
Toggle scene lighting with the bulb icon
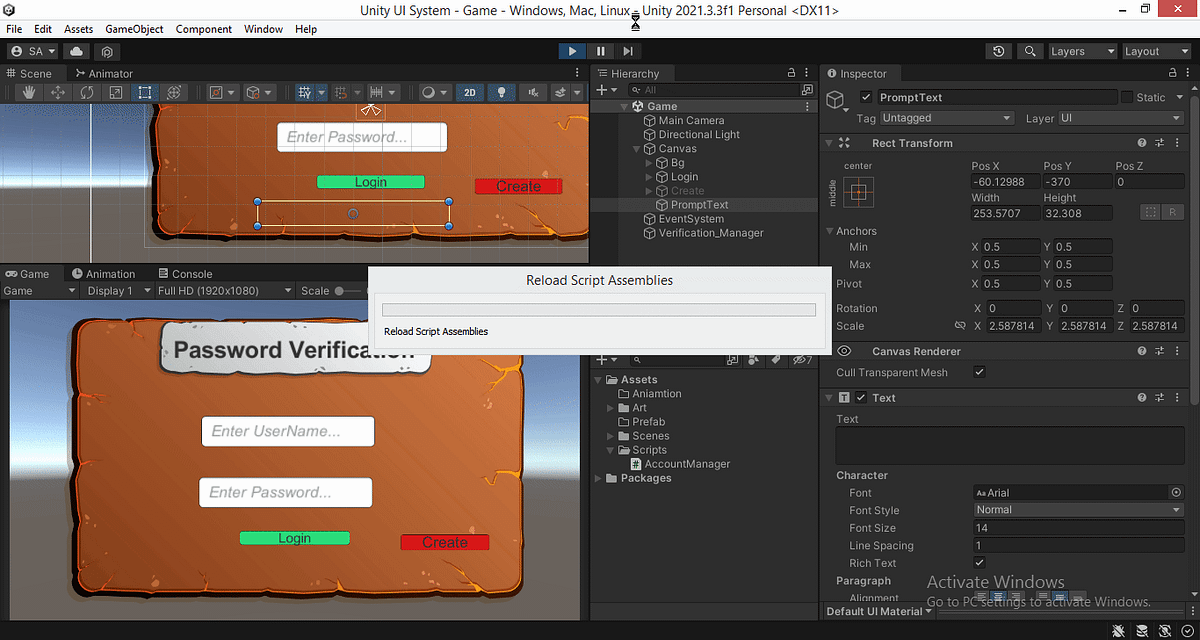(501, 92)
